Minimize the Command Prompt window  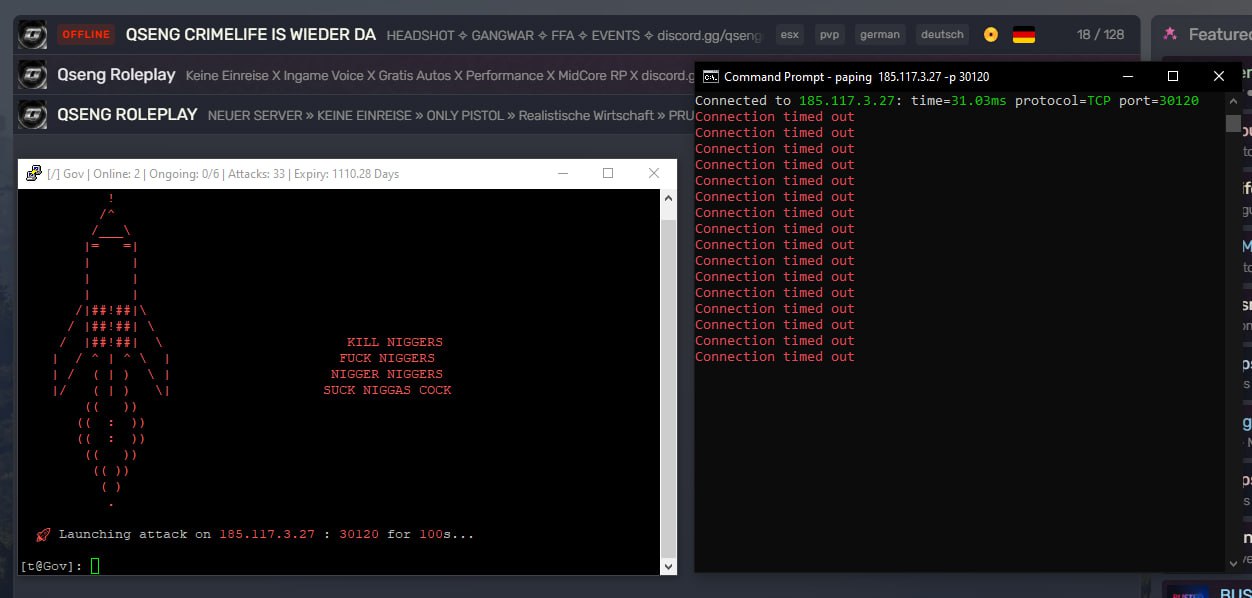[x=1127, y=76]
